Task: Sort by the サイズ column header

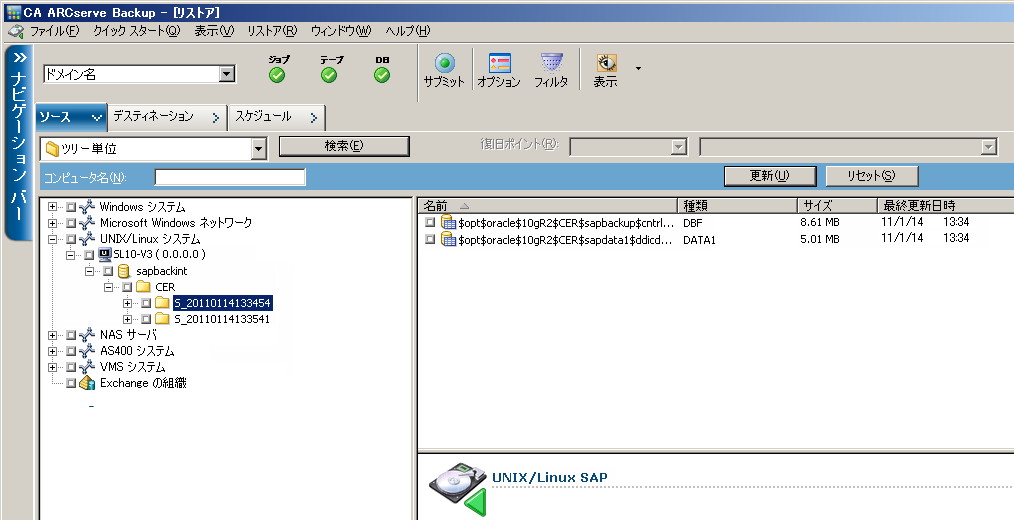Action: click(x=837, y=206)
